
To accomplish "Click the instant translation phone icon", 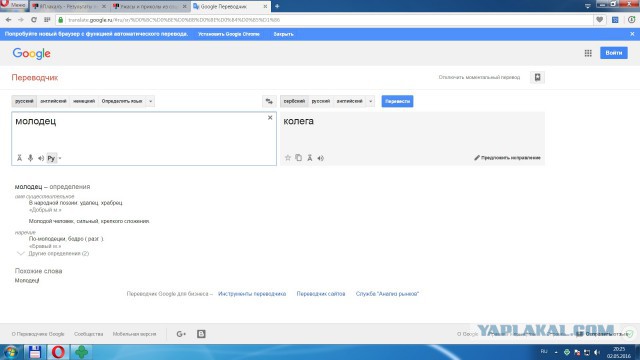I will point(538,77).
